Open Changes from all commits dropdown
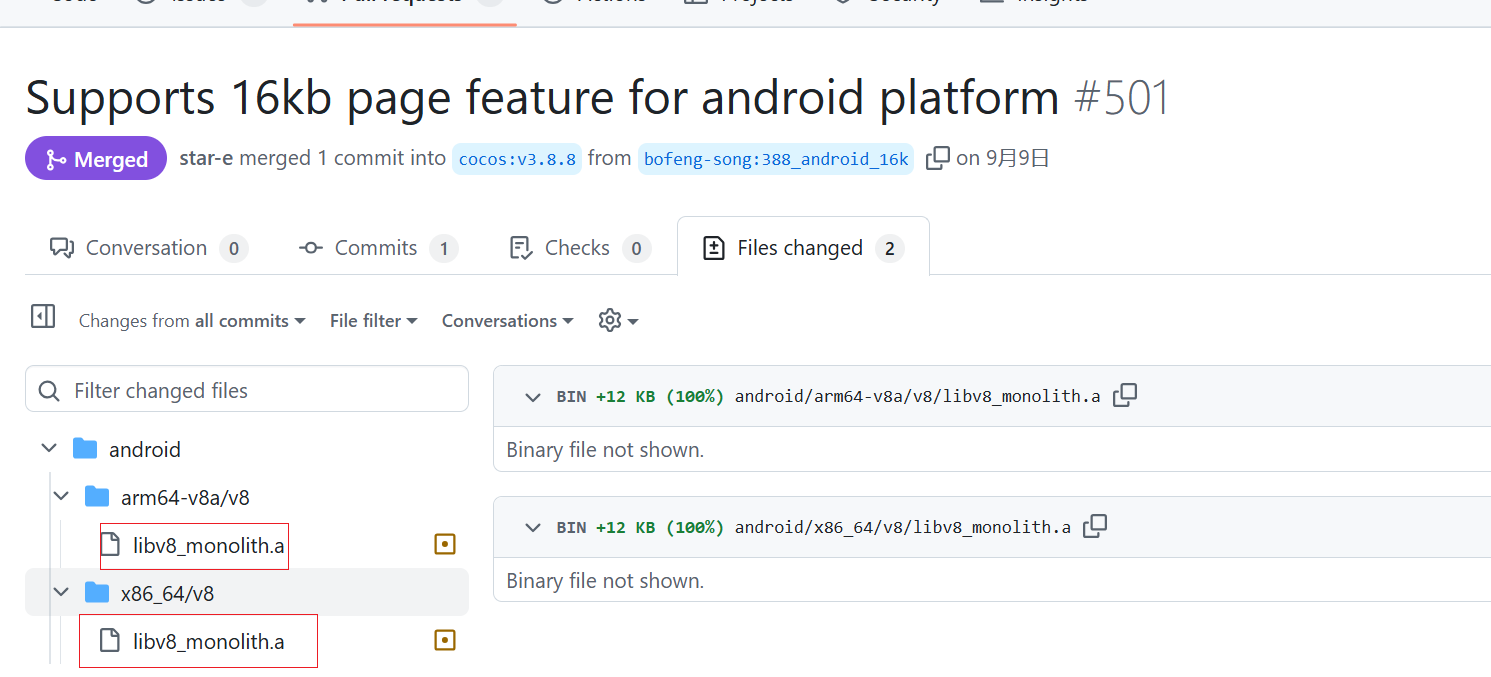 point(191,321)
